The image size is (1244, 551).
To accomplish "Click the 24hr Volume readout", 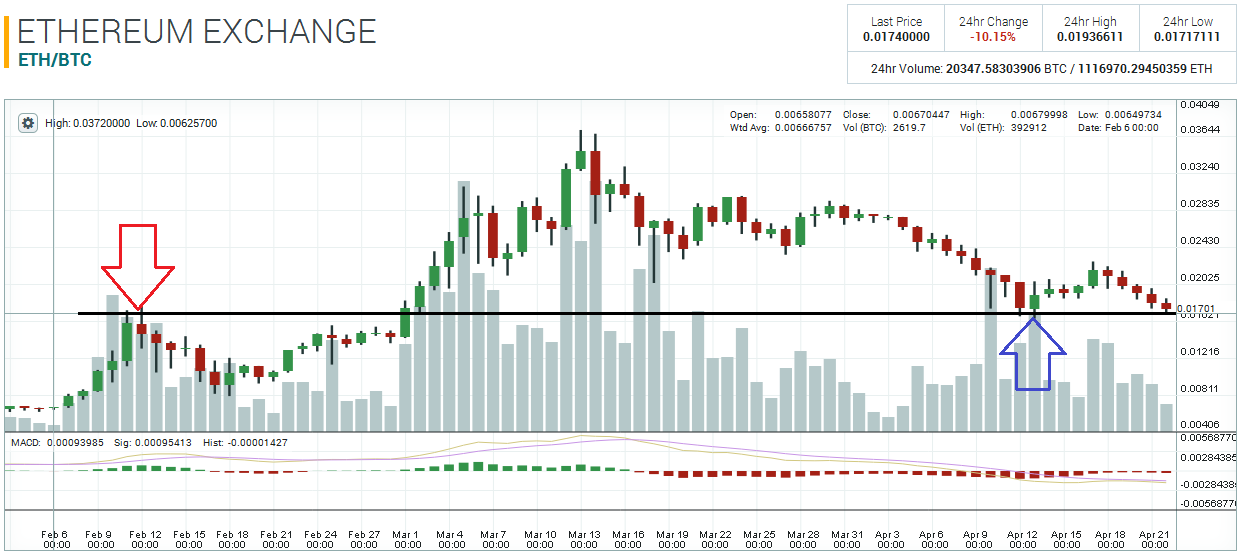I will click(x=1041, y=69).
